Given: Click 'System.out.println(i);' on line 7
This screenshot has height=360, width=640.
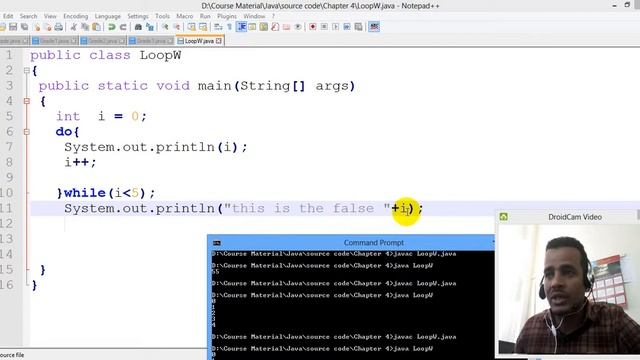Looking at the screenshot, I should click(x=156, y=147).
